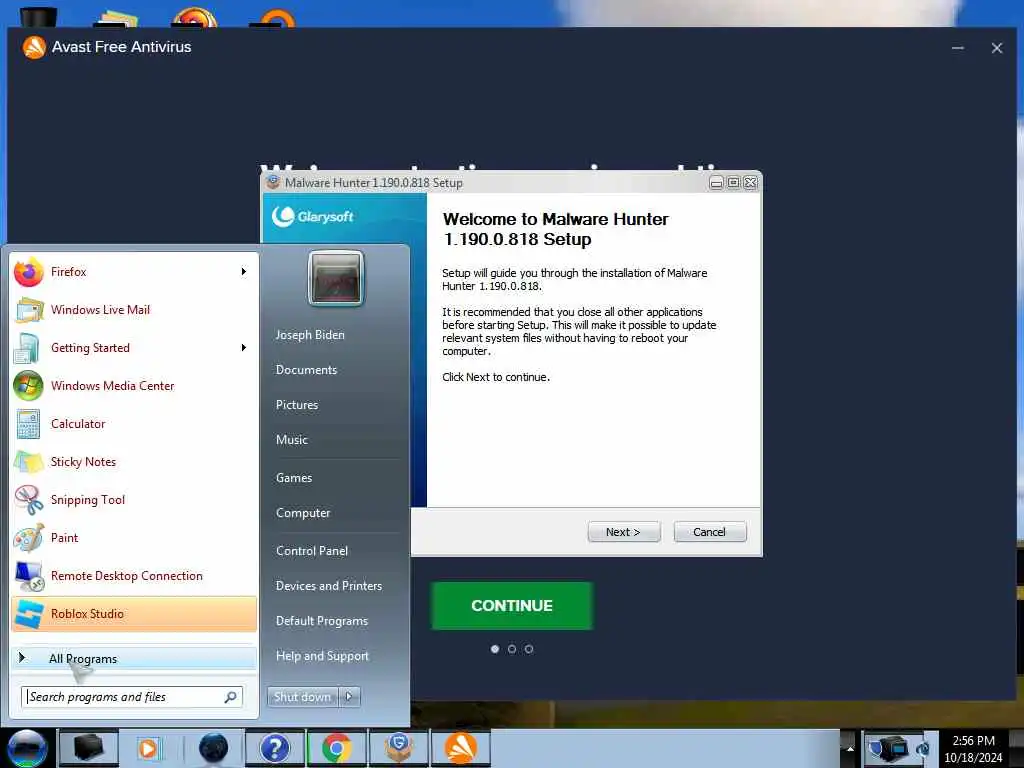Image resolution: width=1024 pixels, height=768 pixels.
Task: Launch Roblox Studio icon
Action: pos(29,614)
